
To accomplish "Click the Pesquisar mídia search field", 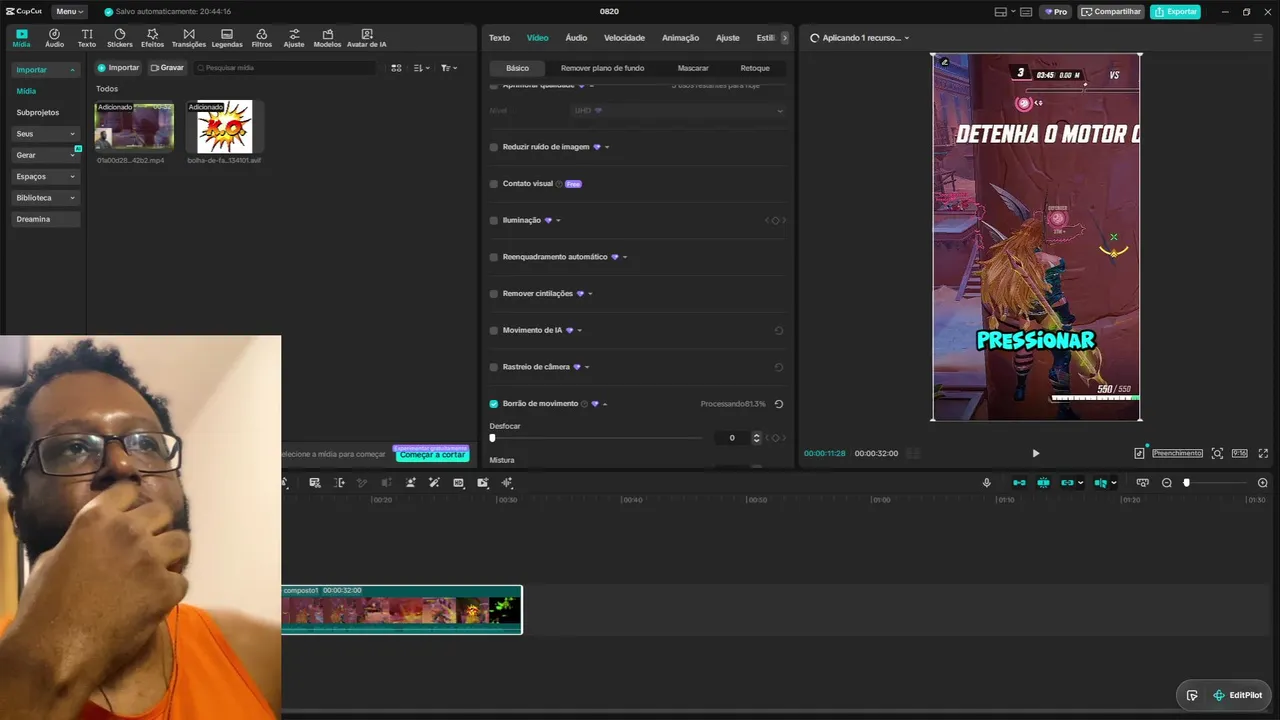I will [x=285, y=68].
